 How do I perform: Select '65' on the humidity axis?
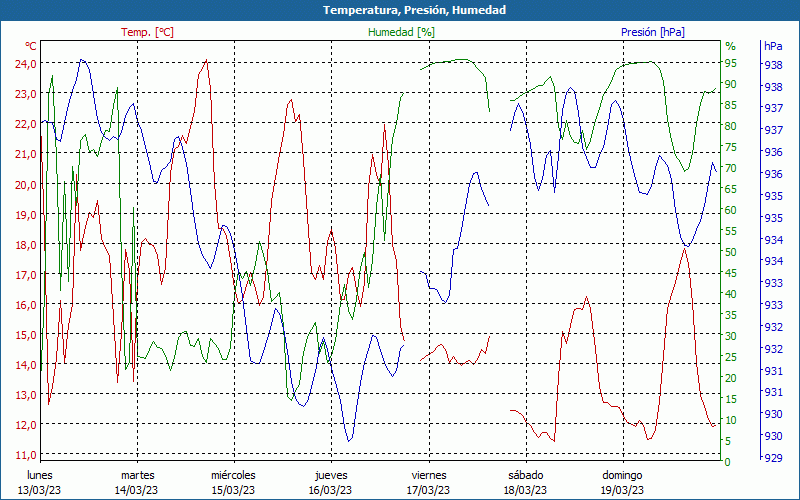tap(731, 189)
